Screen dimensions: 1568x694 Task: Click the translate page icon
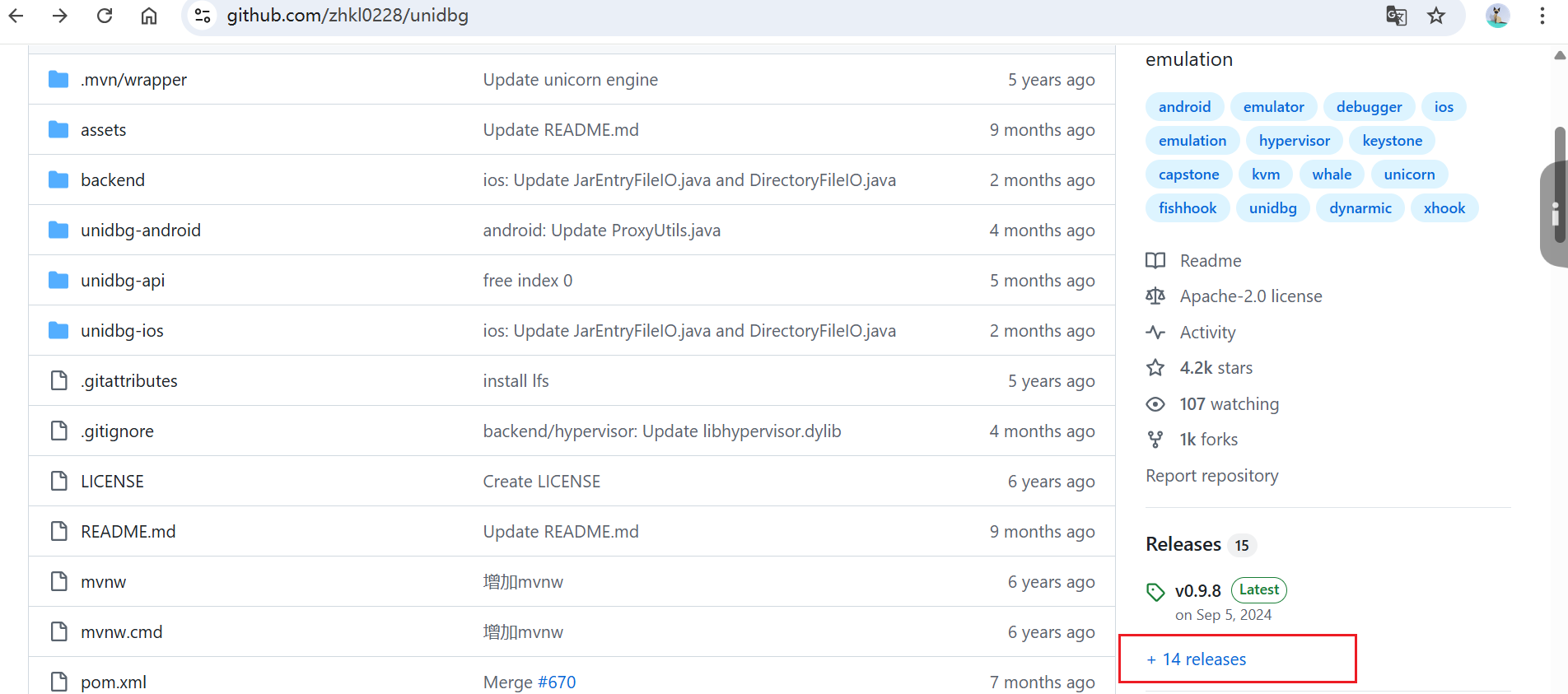pos(1396,16)
